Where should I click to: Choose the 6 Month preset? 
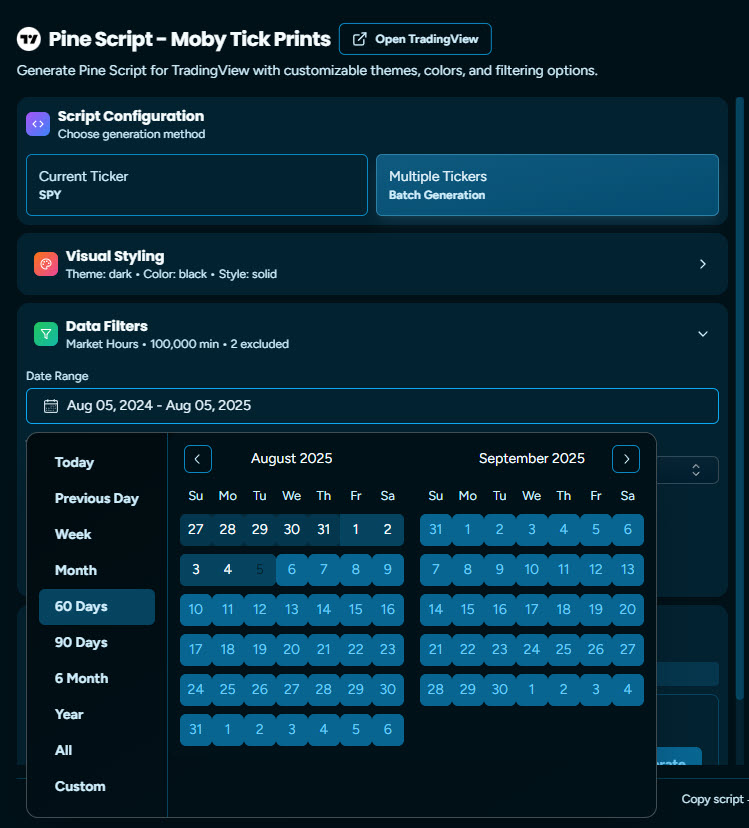(x=97, y=679)
